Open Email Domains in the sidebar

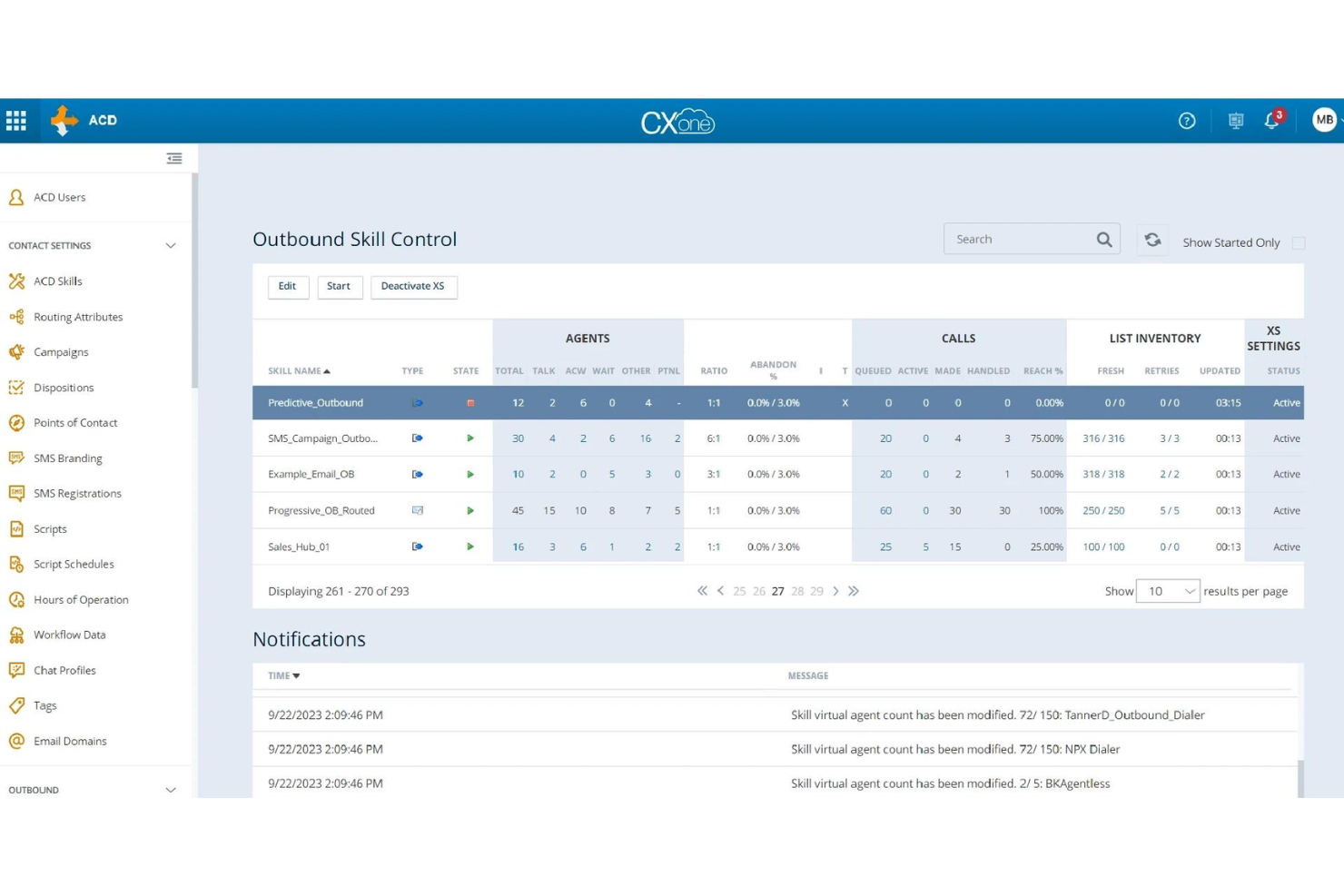pyautogui.click(x=70, y=742)
